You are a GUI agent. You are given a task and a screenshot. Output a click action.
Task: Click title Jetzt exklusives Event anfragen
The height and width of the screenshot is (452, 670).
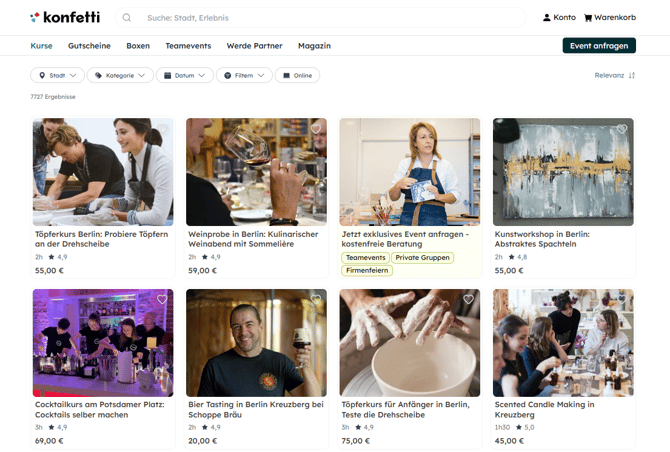click(405, 239)
